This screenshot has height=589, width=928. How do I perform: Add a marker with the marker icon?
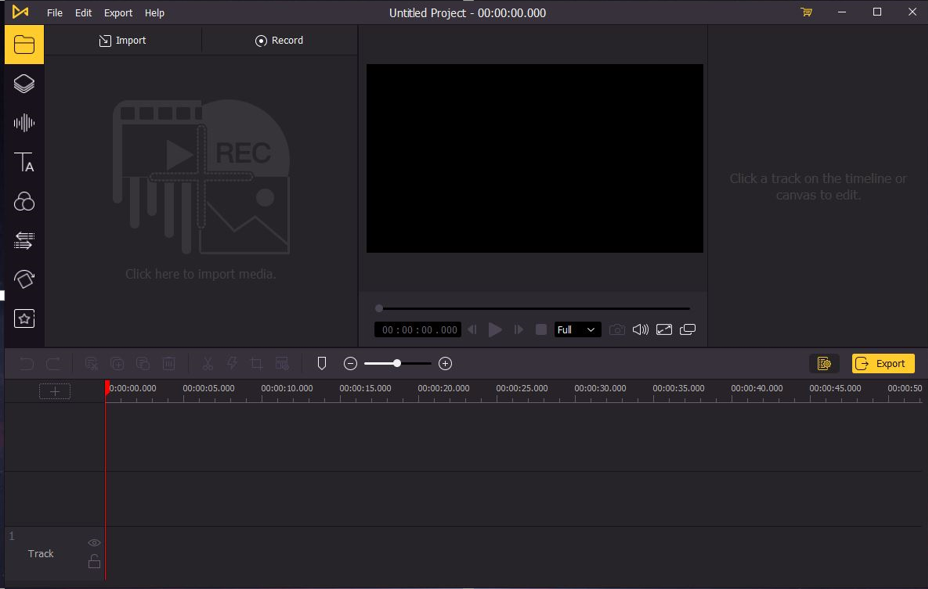tap(322, 363)
